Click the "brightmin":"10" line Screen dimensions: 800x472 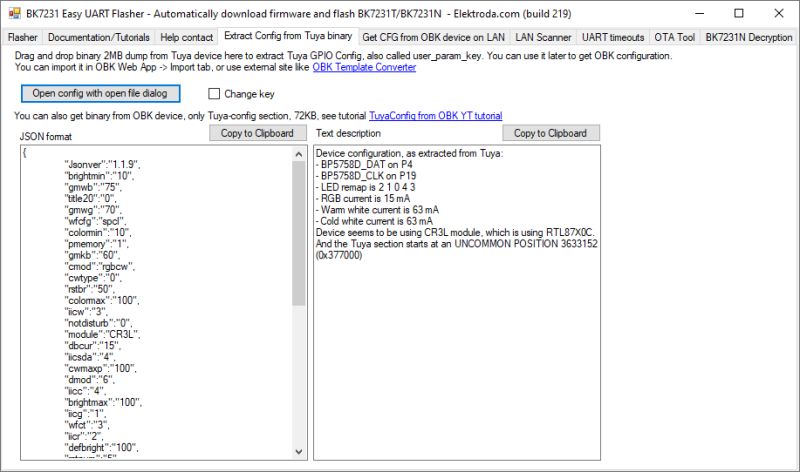pos(99,176)
